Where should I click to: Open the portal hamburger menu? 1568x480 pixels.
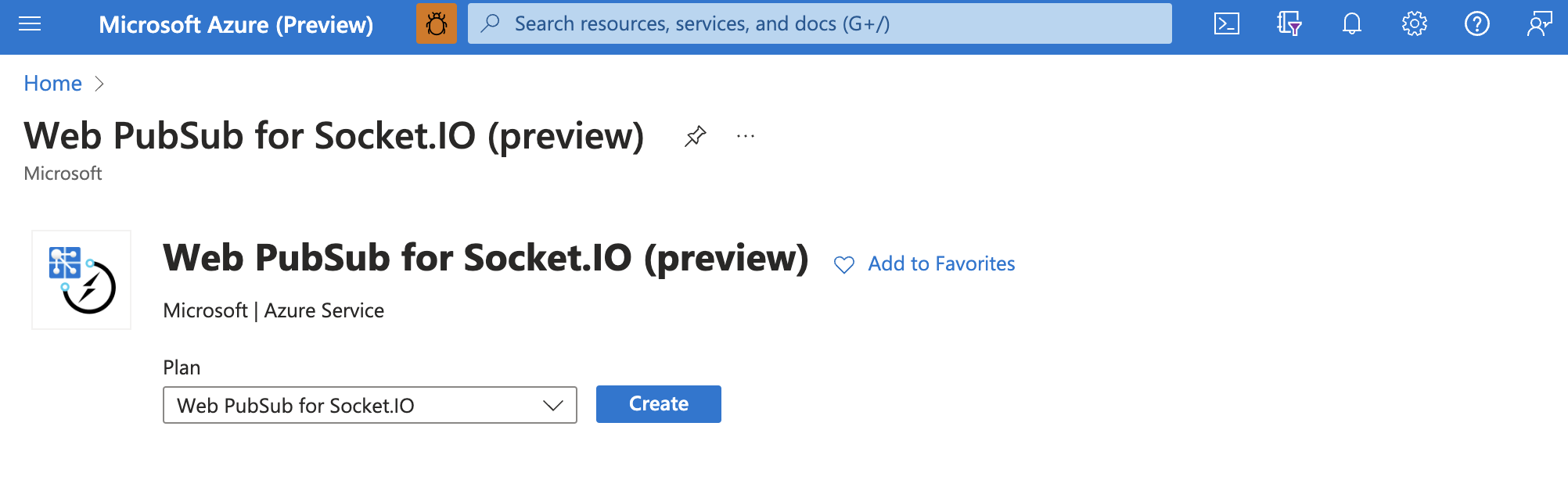pyautogui.click(x=30, y=23)
